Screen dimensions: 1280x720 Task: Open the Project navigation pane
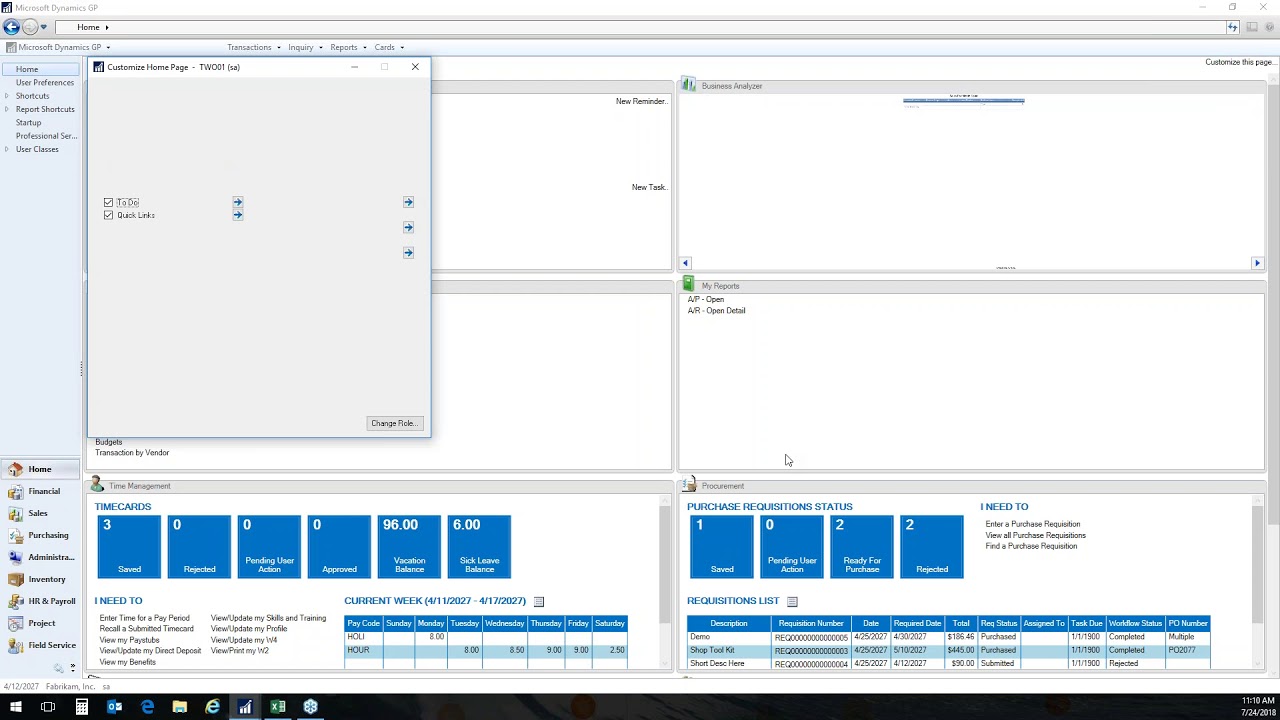[x=42, y=623]
